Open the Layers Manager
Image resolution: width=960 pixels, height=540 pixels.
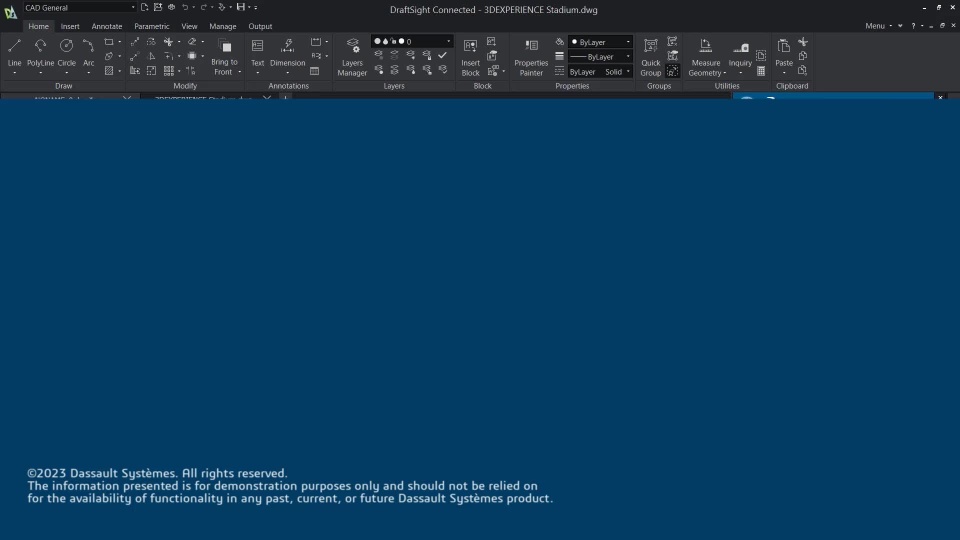352,58
